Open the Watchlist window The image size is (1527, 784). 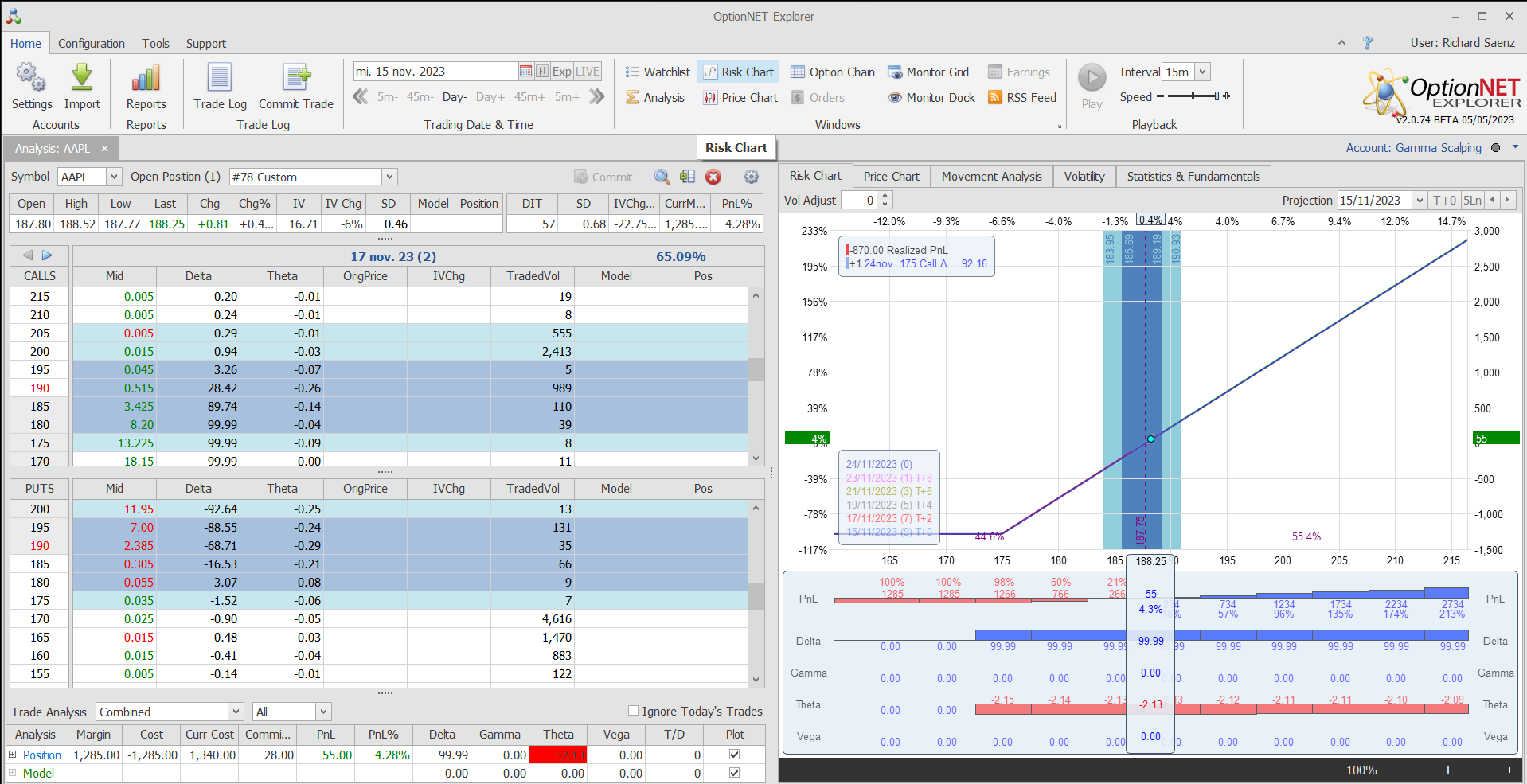(658, 72)
